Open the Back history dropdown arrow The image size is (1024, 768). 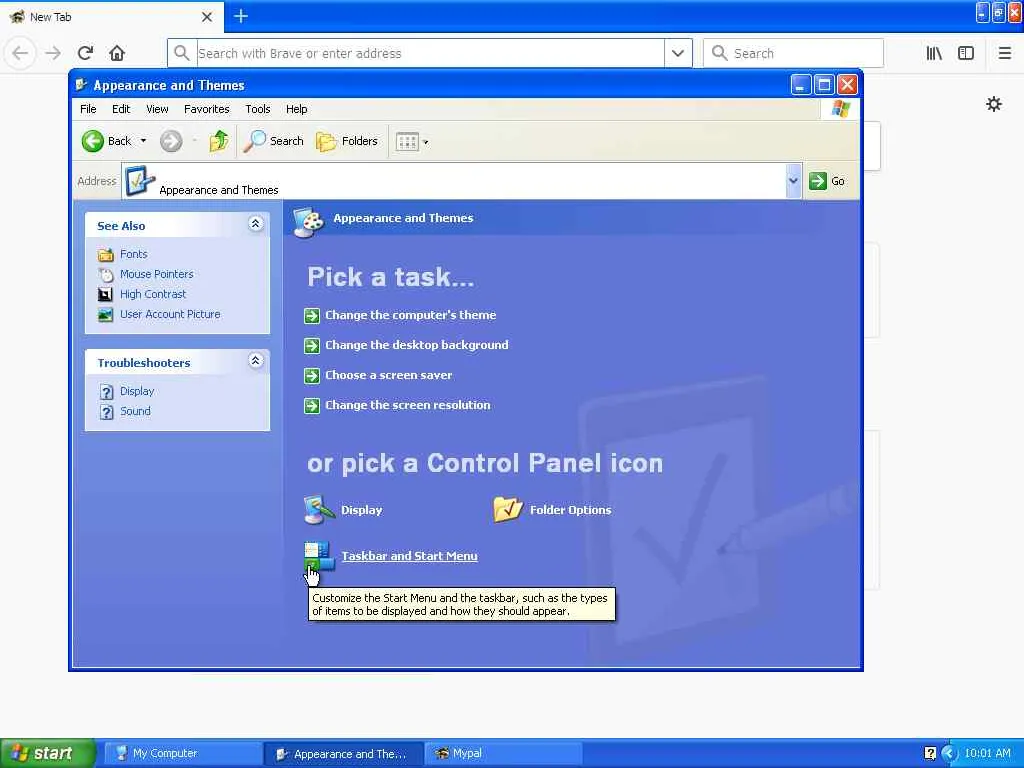point(143,141)
